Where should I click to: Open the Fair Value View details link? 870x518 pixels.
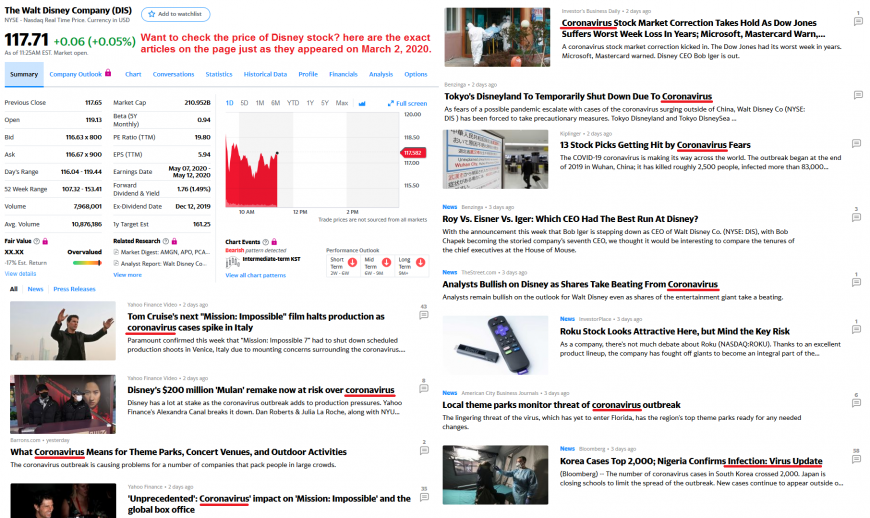(x=21, y=274)
